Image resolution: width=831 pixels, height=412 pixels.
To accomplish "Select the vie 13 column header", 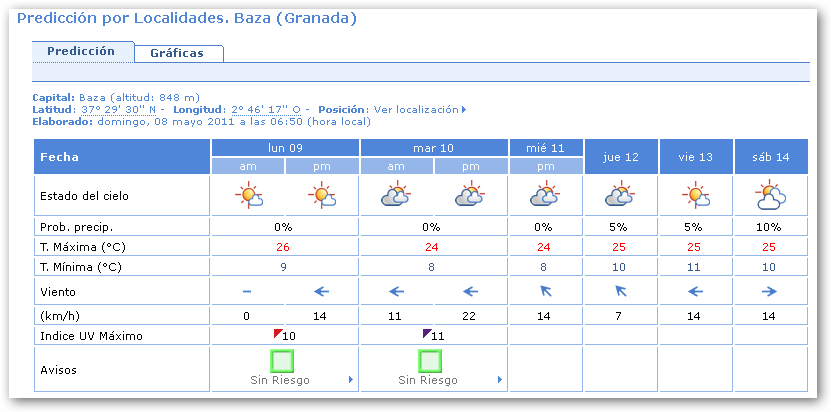I will click(x=695, y=157).
